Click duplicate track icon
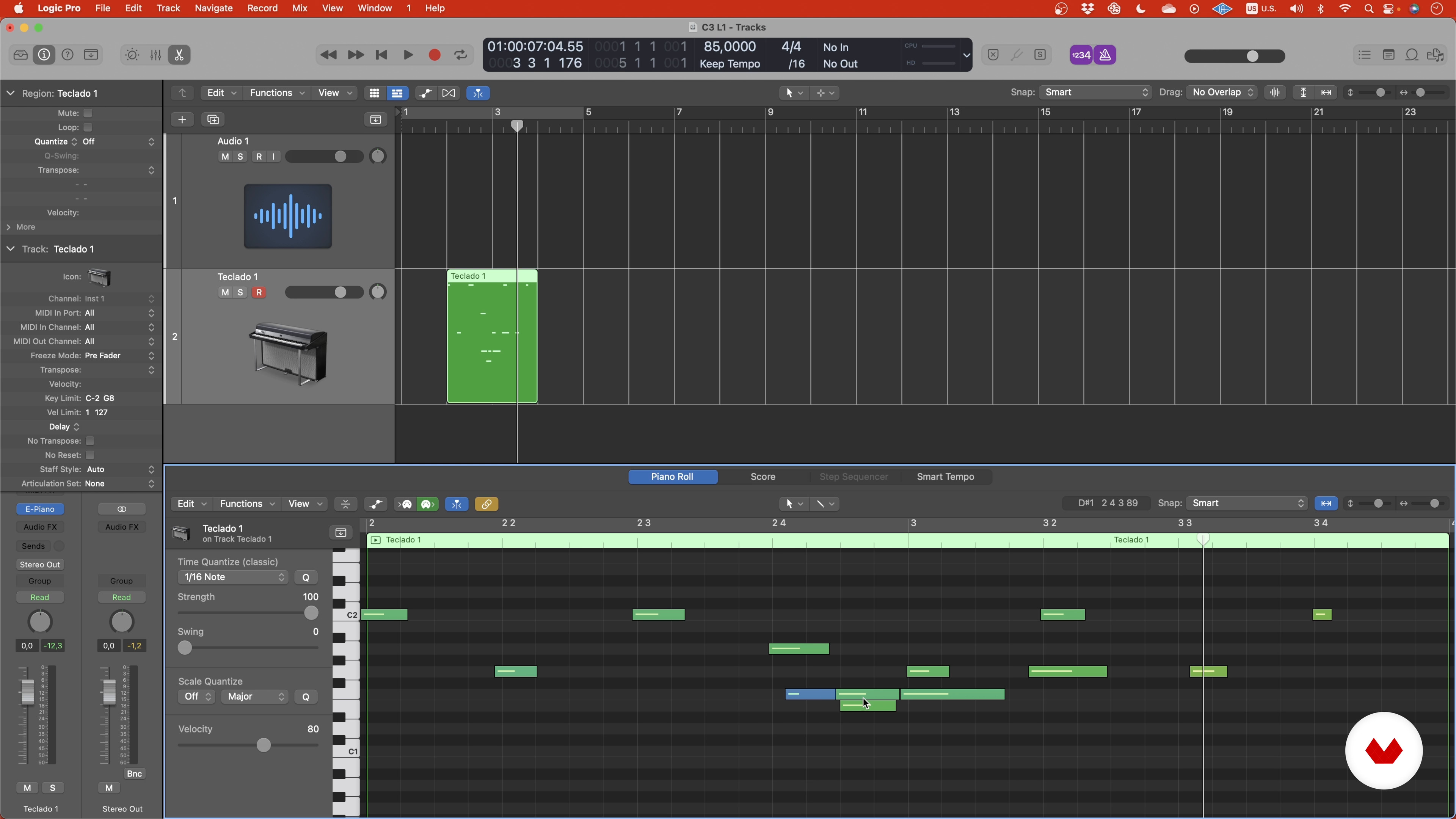 click(213, 119)
